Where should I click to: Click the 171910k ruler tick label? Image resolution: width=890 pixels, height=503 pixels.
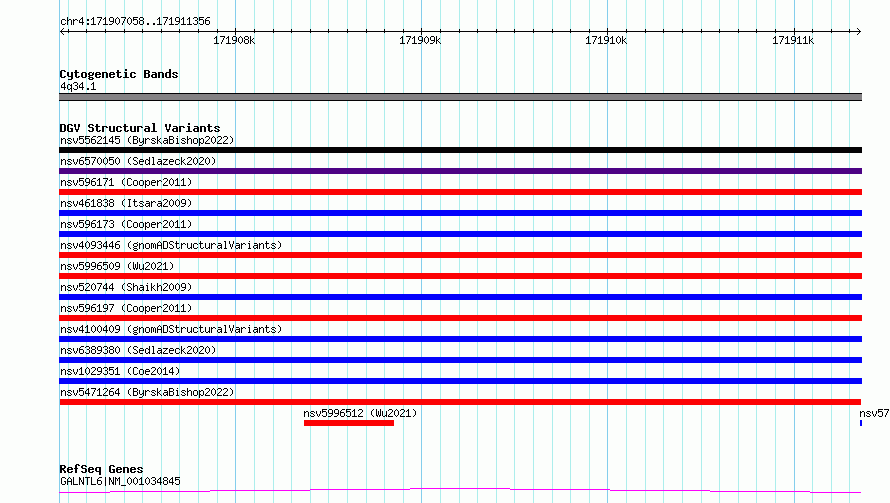click(606, 40)
